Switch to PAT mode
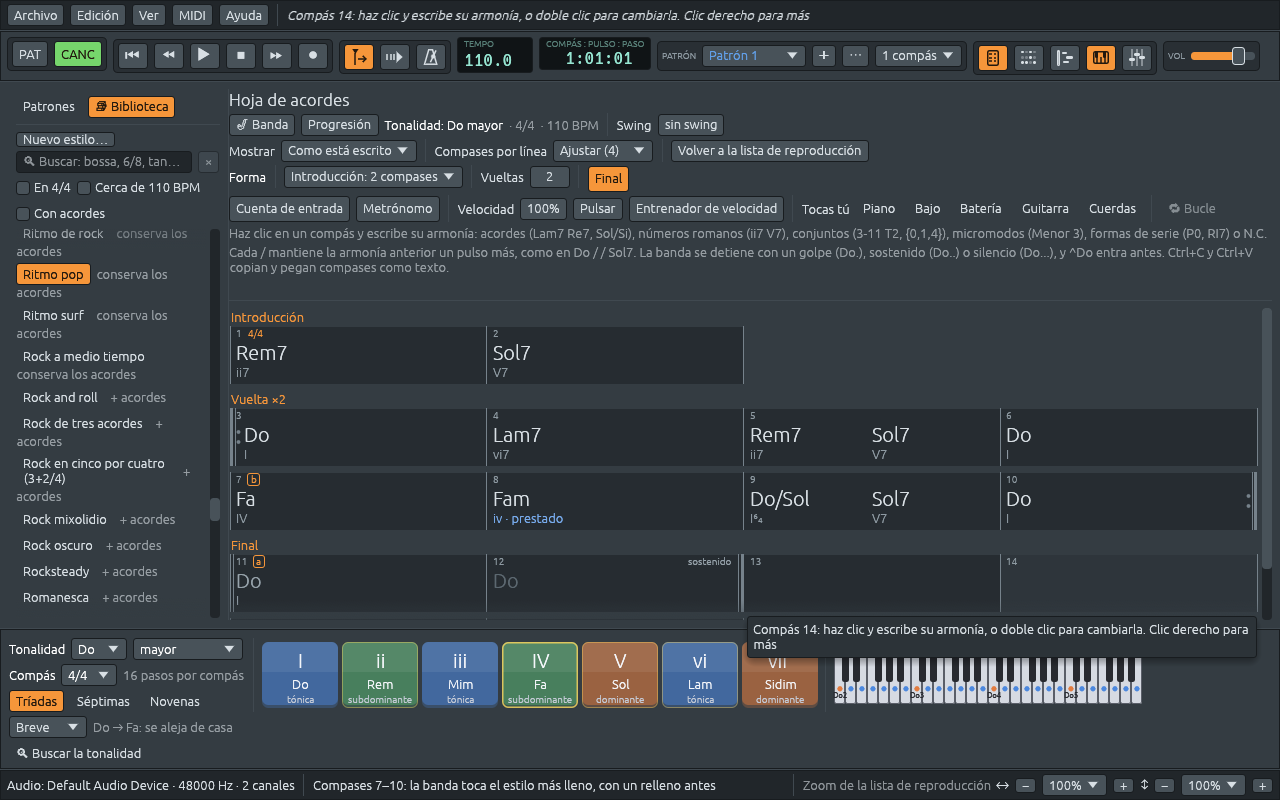The height and width of the screenshot is (800, 1280). click(30, 55)
